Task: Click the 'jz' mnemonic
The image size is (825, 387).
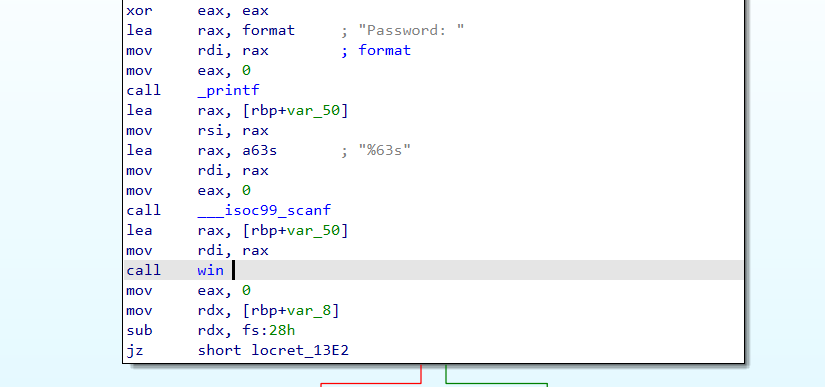Action: point(135,350)
